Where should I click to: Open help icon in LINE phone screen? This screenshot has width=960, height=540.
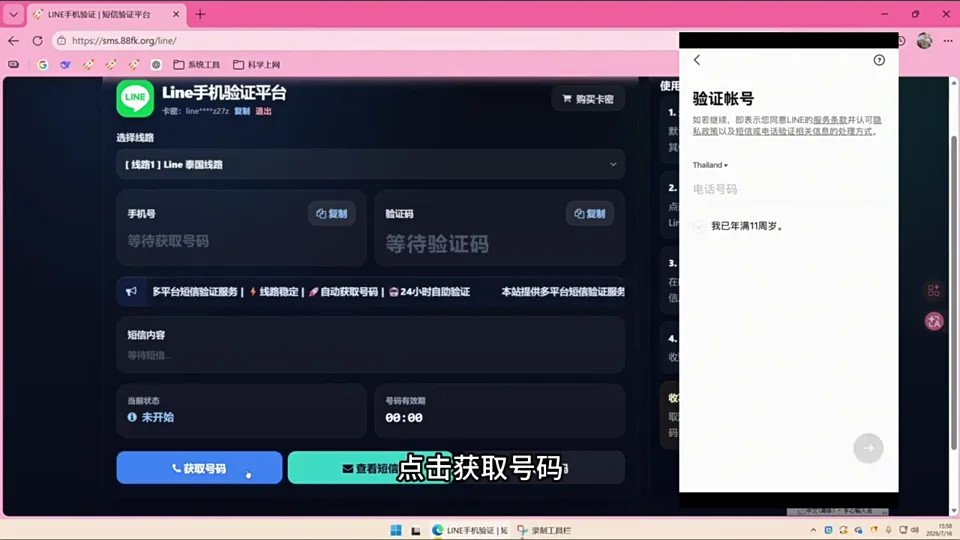[879, 59]
